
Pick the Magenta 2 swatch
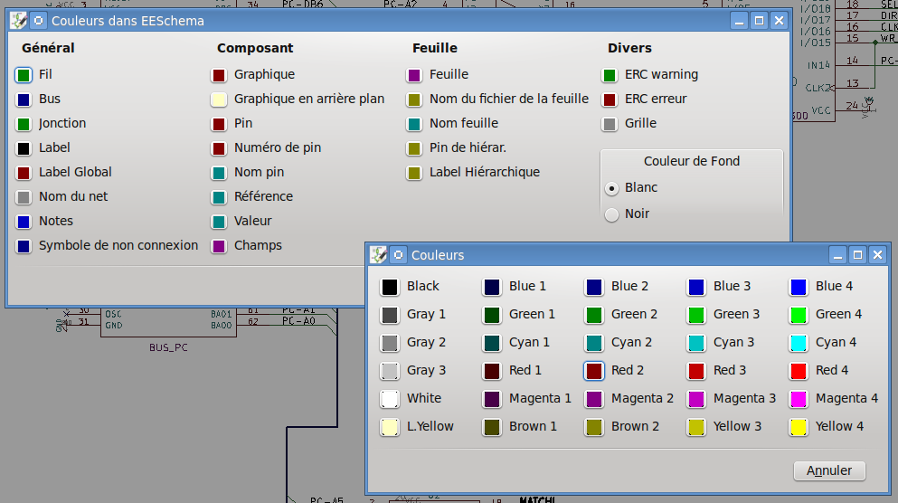pyautogui.click(x=594, y=399)
